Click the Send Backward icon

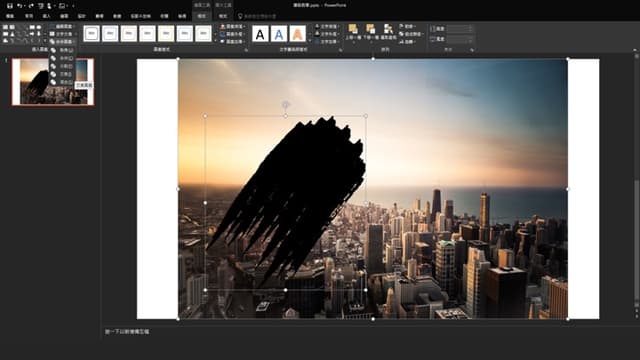pyautogui.click(x=371, y=32)
